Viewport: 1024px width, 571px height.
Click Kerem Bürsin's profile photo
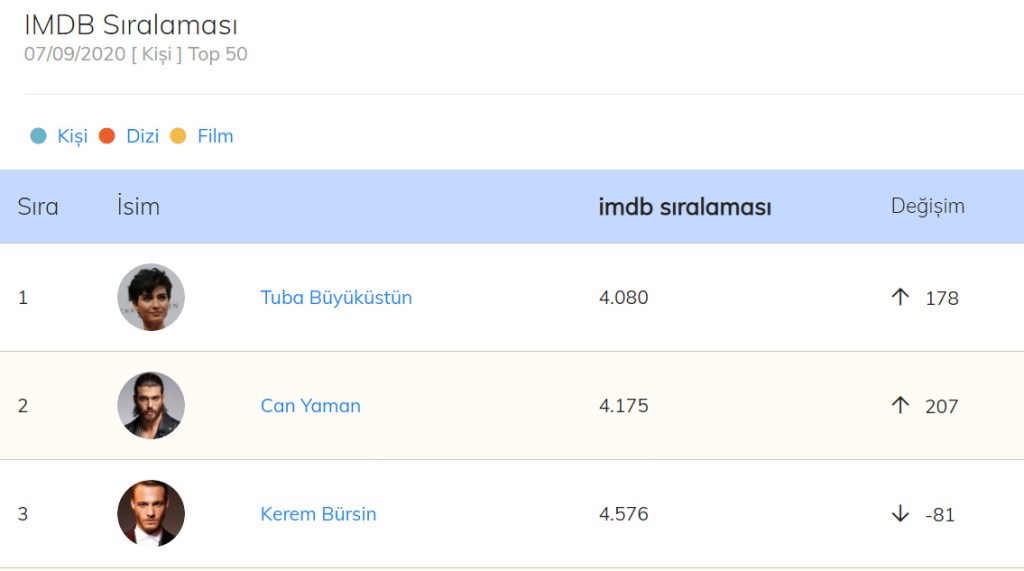151,513
